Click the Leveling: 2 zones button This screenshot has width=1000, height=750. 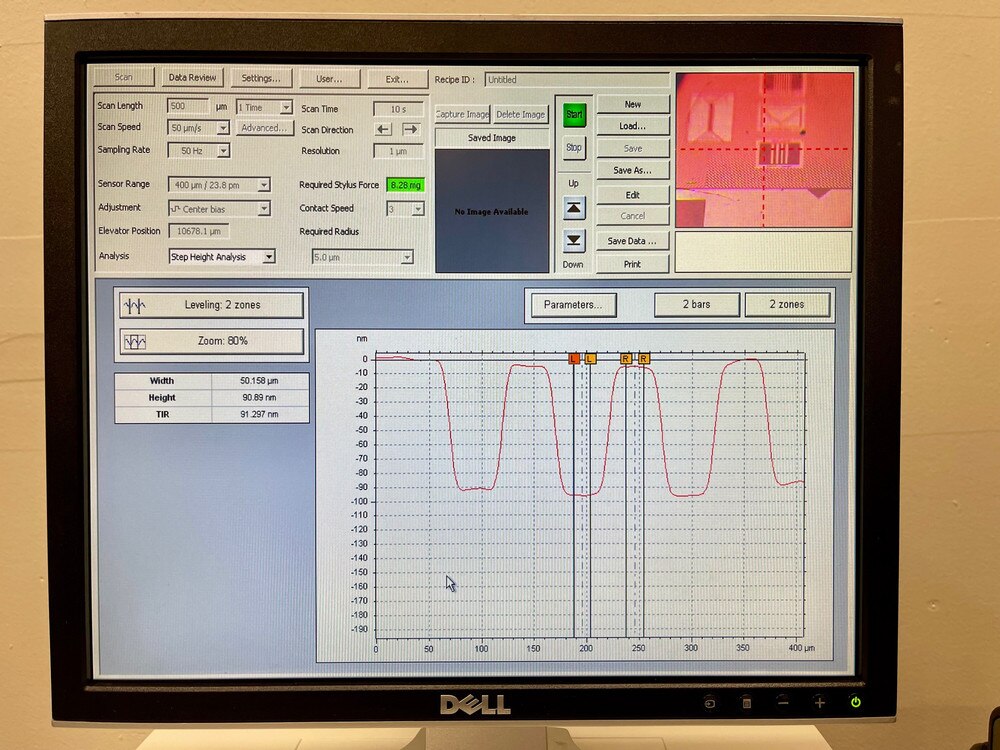[x=210, y=305]
